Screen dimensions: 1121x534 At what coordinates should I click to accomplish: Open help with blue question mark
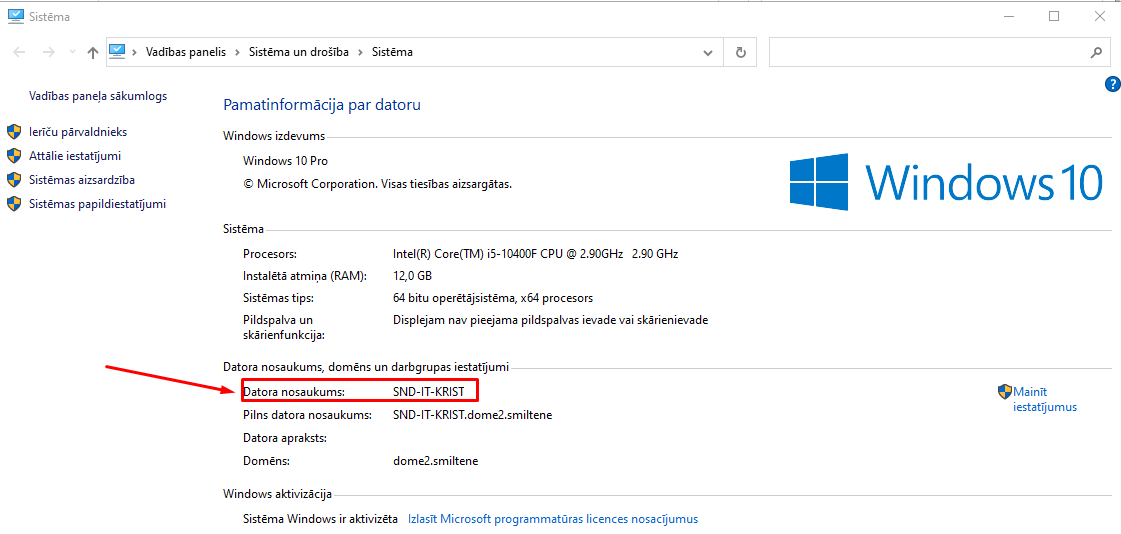1112,84
